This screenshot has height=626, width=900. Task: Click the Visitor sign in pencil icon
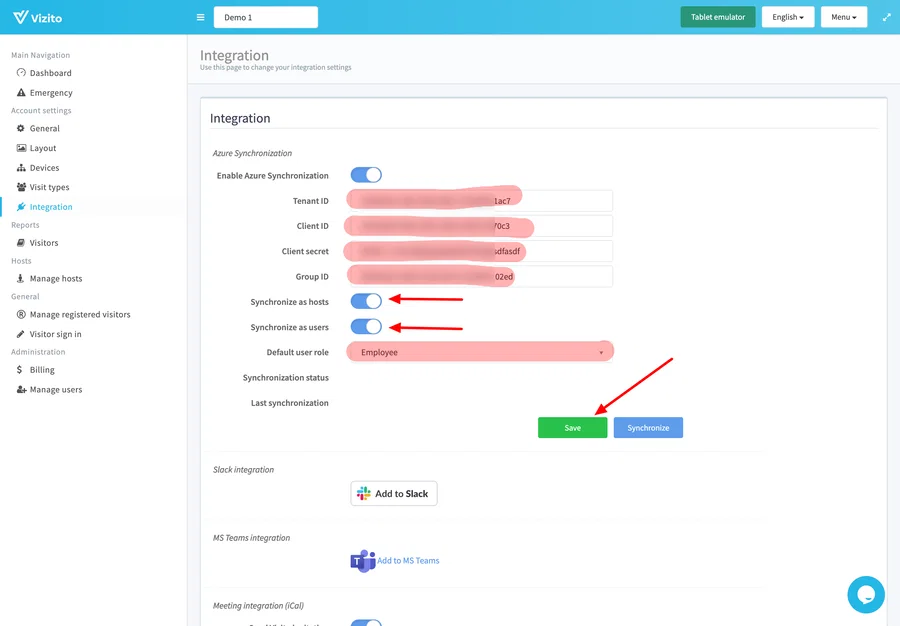22,333
